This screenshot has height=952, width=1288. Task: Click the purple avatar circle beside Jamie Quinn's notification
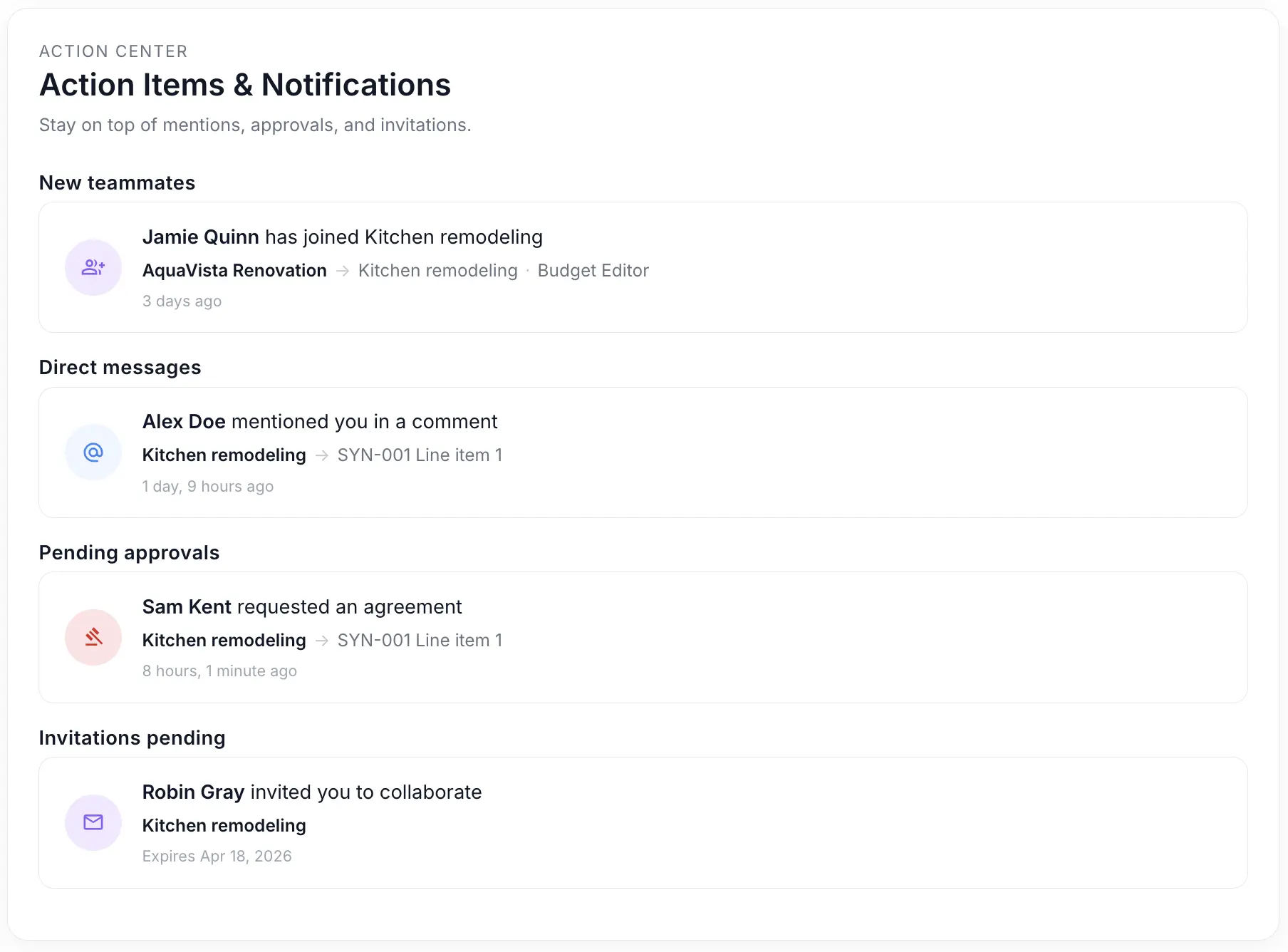pos(93,267)
